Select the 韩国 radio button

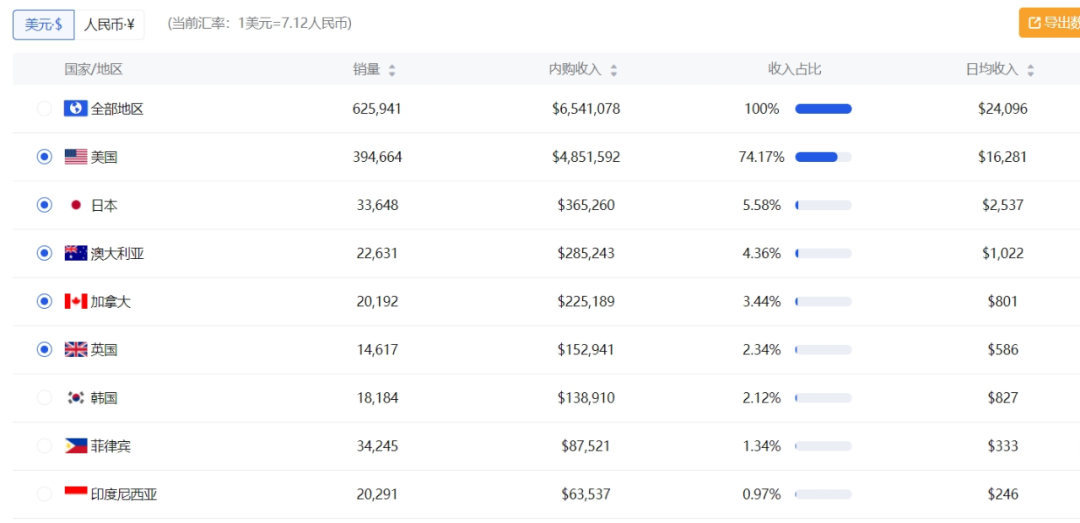click(x=44, y=398)
